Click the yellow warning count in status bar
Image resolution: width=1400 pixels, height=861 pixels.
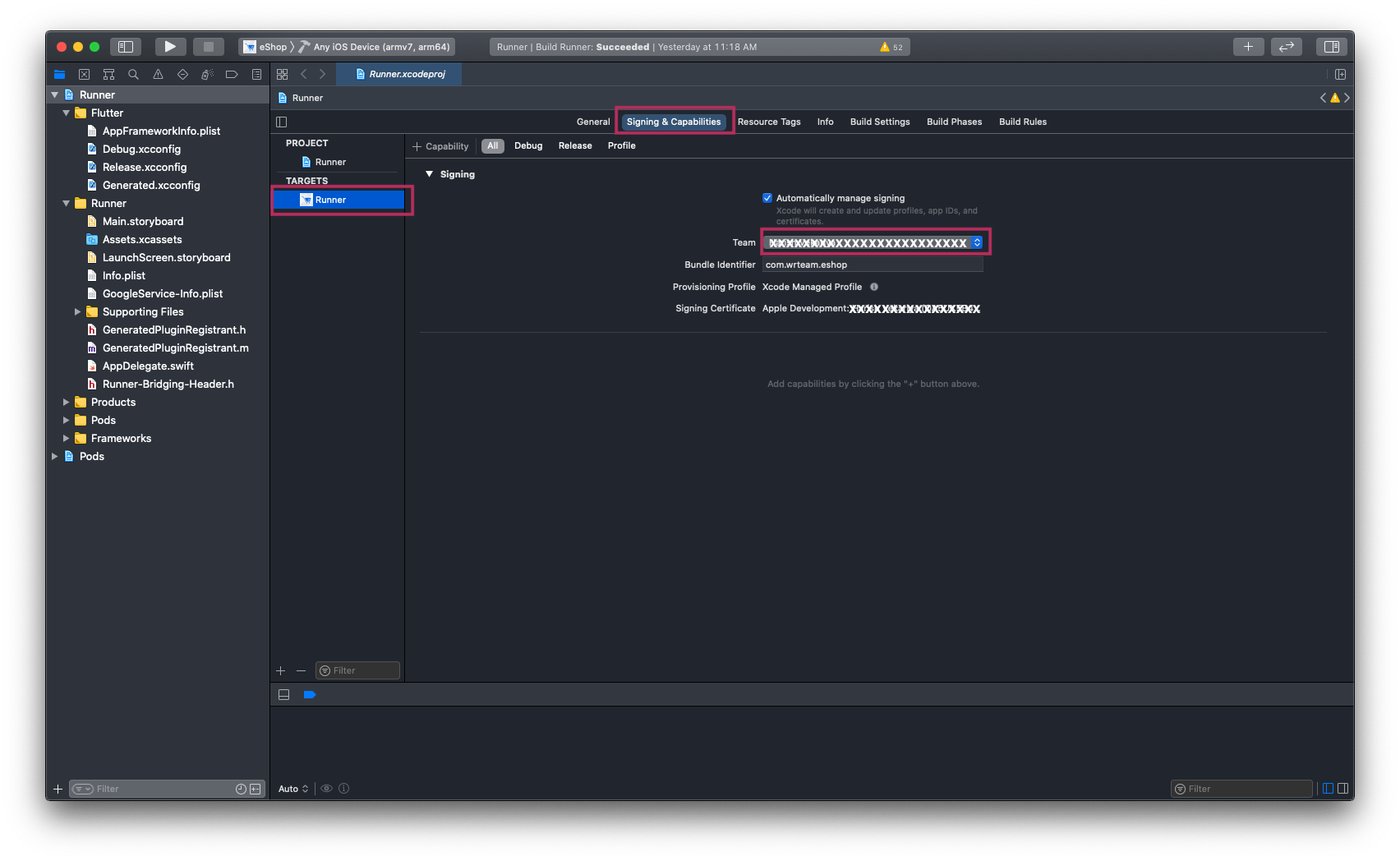coord(891,47)
